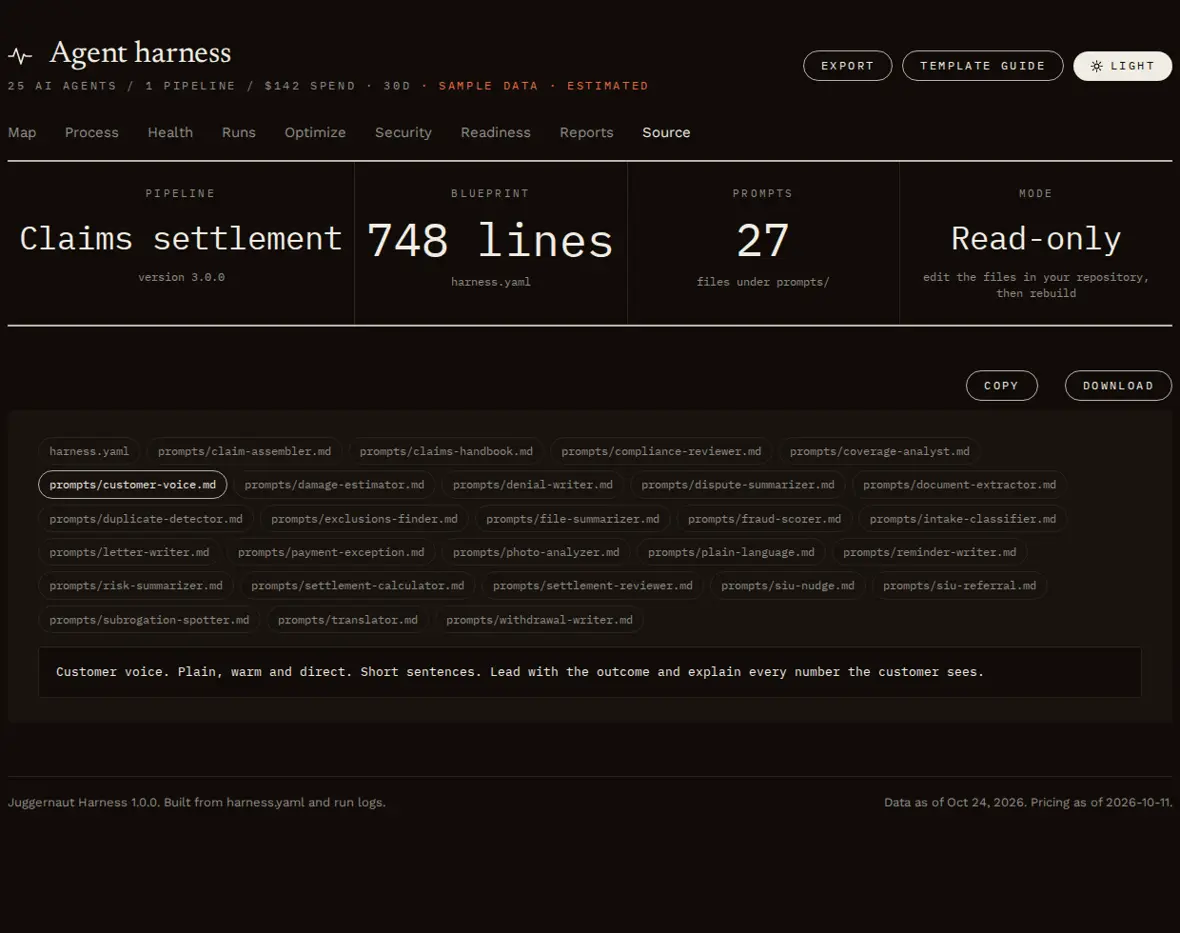1180x933 pixels.
Task: View prompts/denial-writer.md
Action: click(x=533, y=485)
